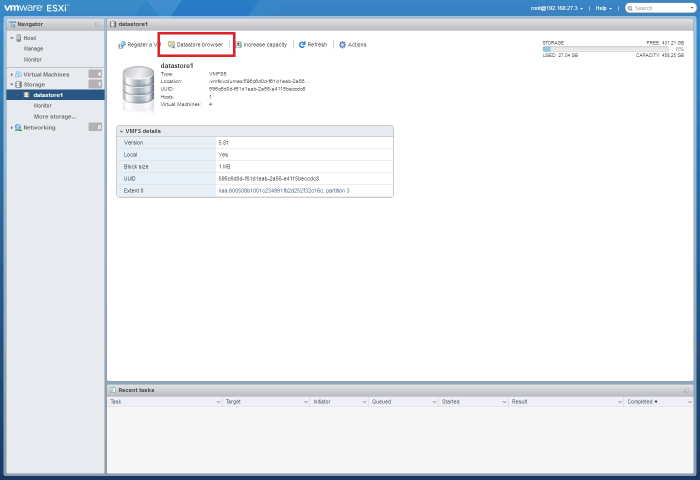Sort by Completed column header
The height and width of the screenshot is (480, 700).
point(642,402)
